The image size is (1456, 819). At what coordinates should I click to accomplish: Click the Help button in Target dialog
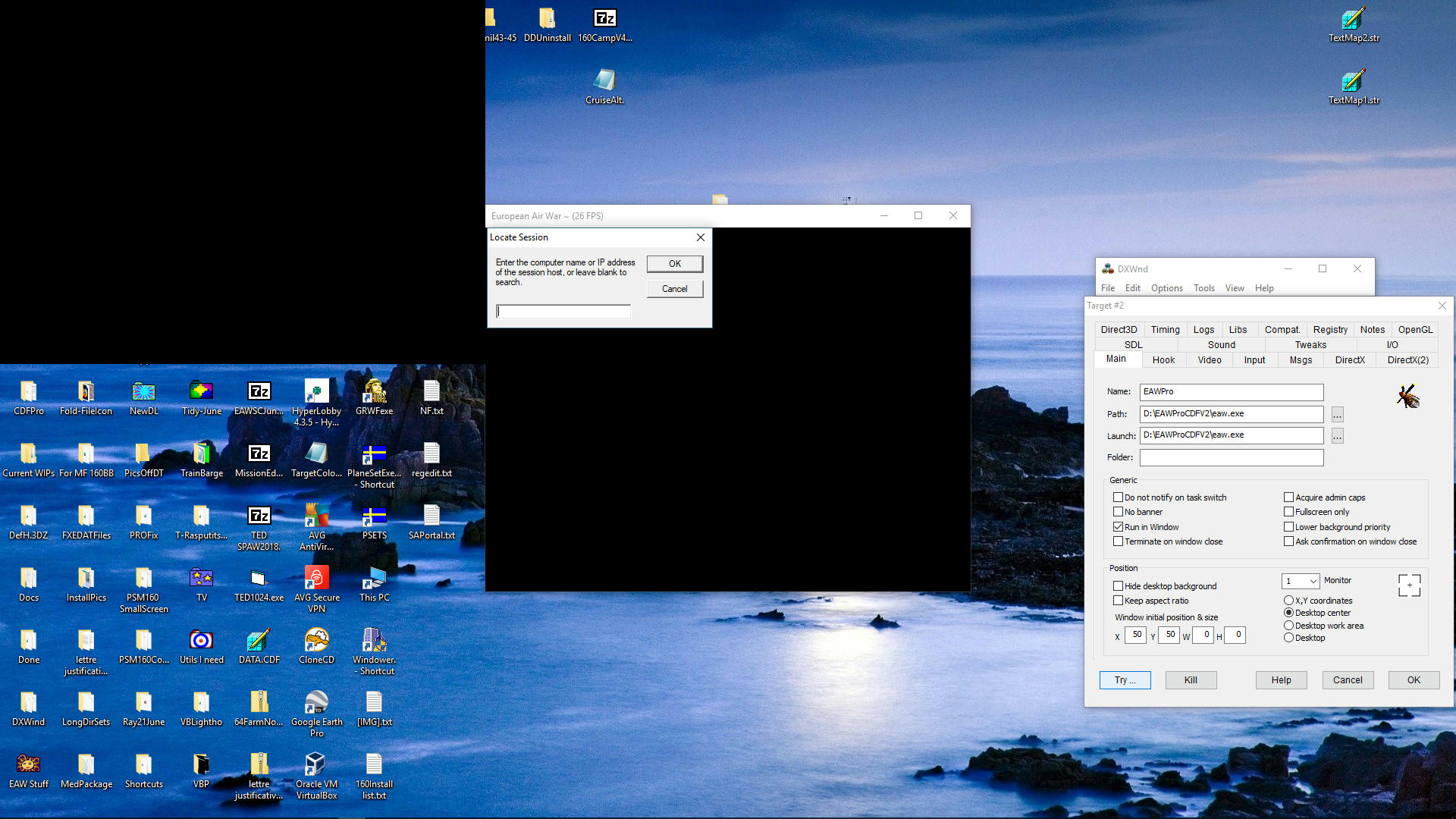[1281, 680]
